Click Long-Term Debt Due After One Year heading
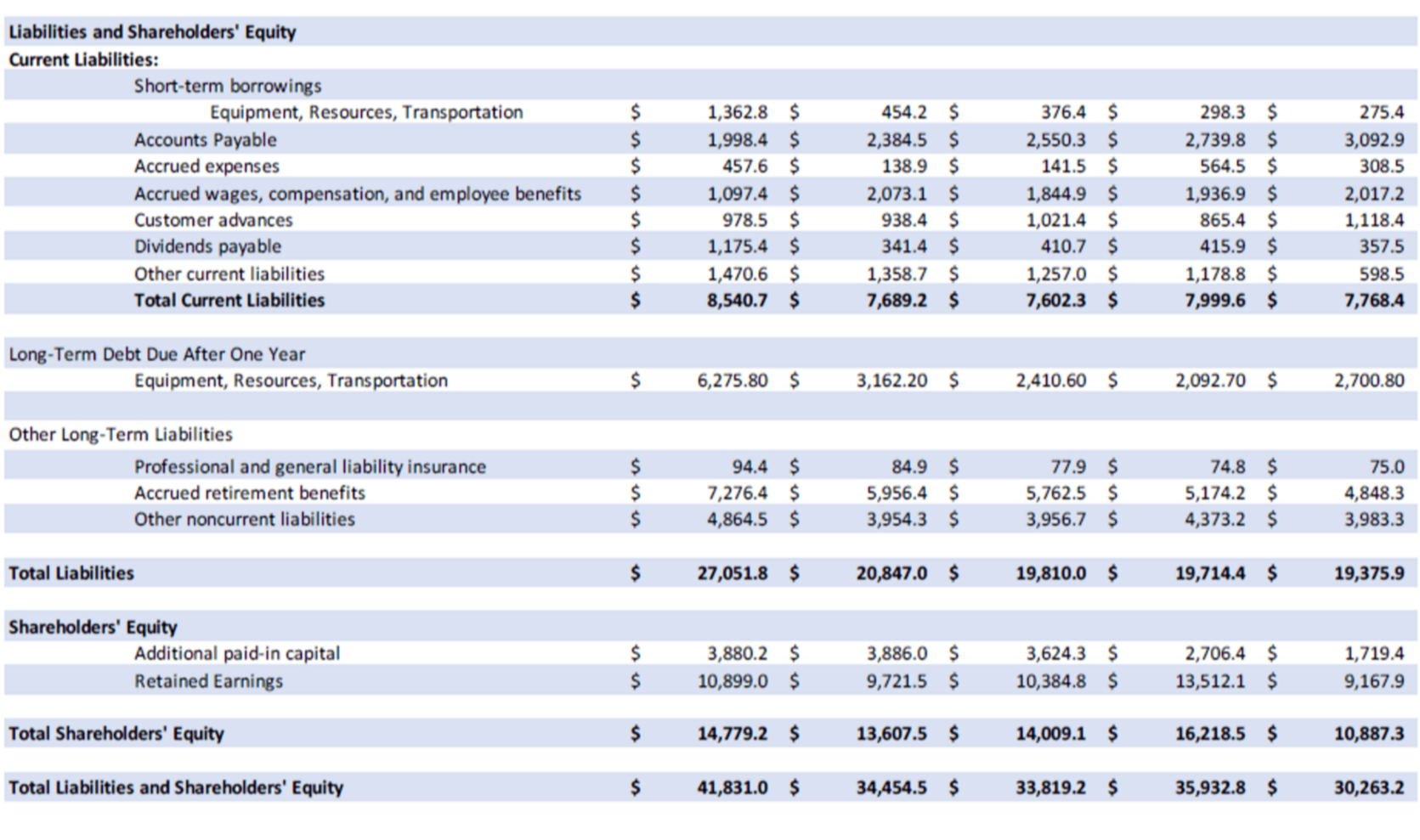The width and height of the screenshot is (1420, 840). pyautogui.click(x=156, y=354)
